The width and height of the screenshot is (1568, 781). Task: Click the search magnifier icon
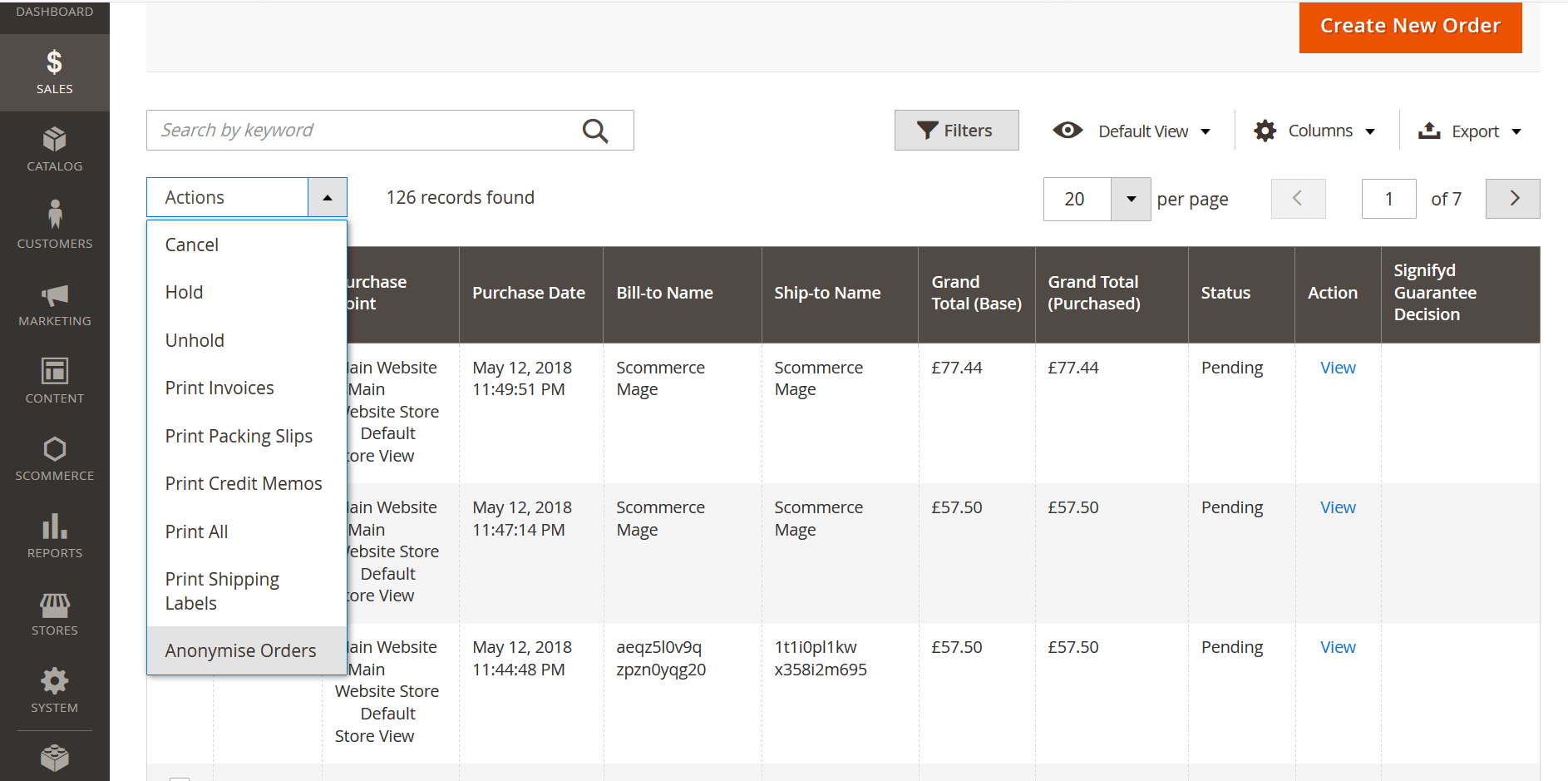coord(594,131)
